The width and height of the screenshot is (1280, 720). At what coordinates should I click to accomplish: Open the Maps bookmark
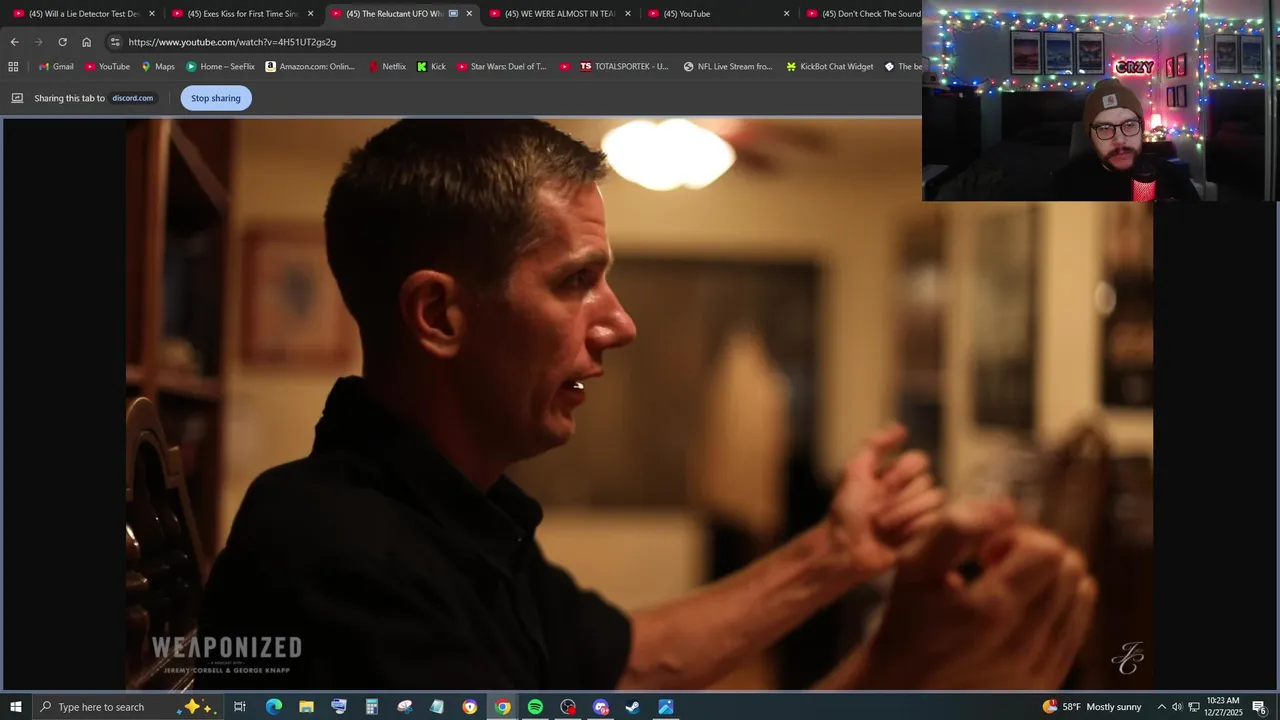point(158,67)
